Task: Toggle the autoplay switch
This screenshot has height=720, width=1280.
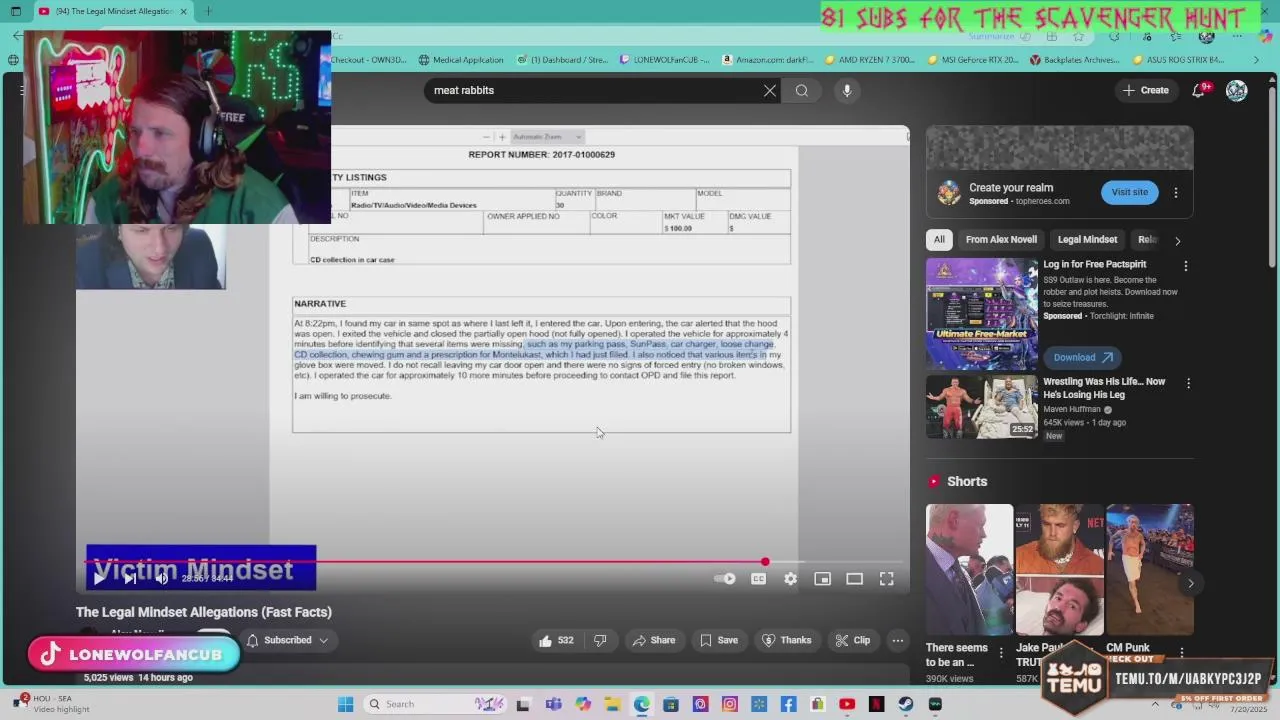Action: [725, 579]
